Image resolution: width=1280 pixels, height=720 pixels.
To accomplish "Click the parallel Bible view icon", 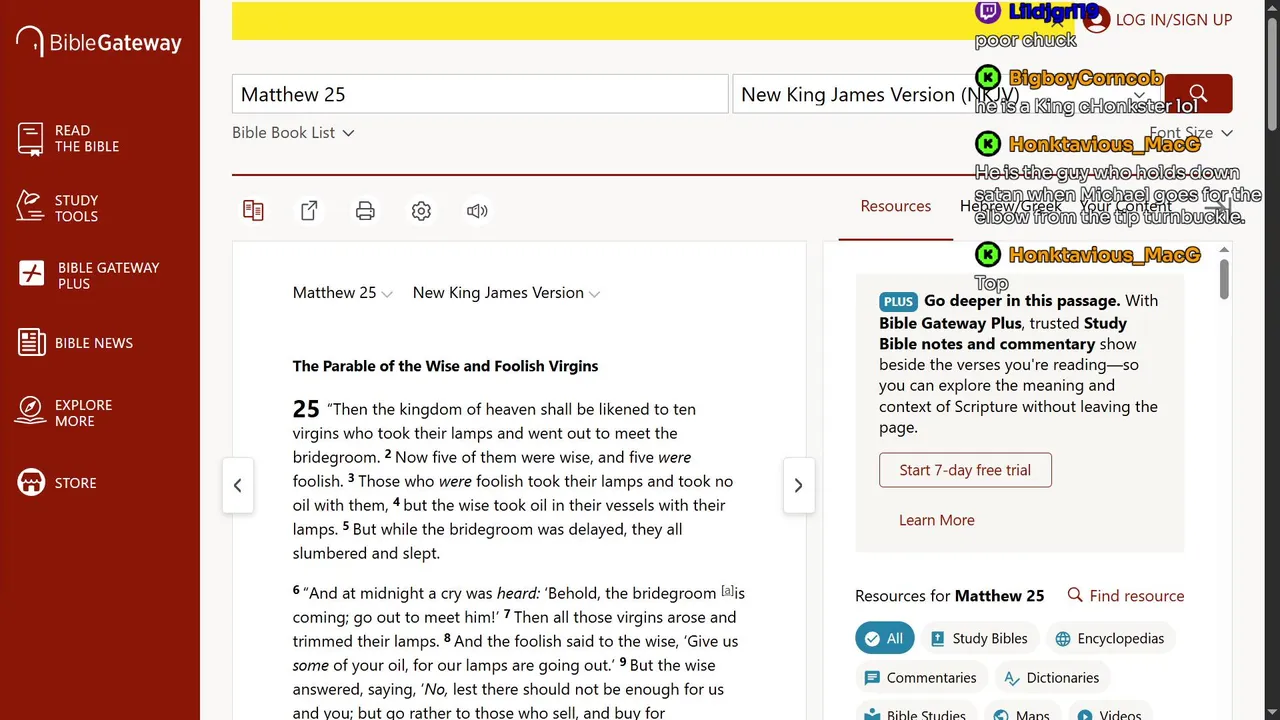I will (x=253, y=210).
